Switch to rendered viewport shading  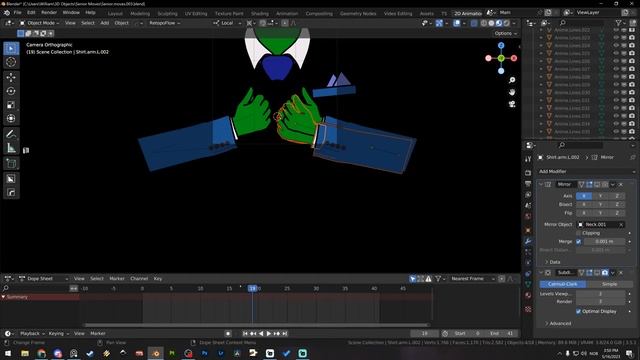507,23
